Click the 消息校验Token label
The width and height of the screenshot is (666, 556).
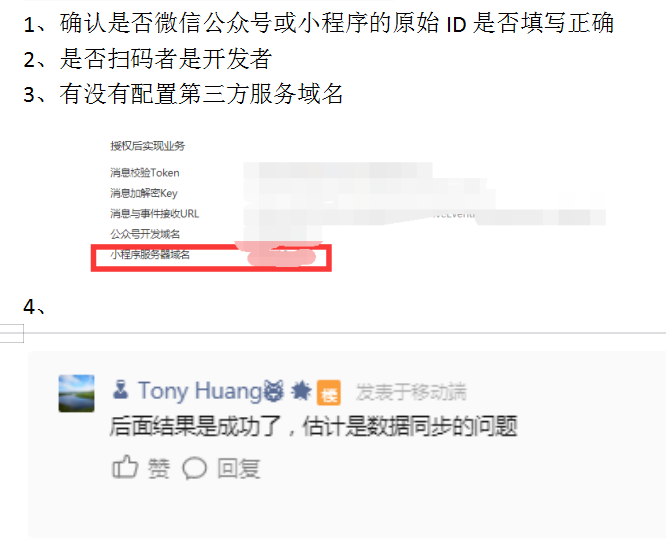[145, 173]
